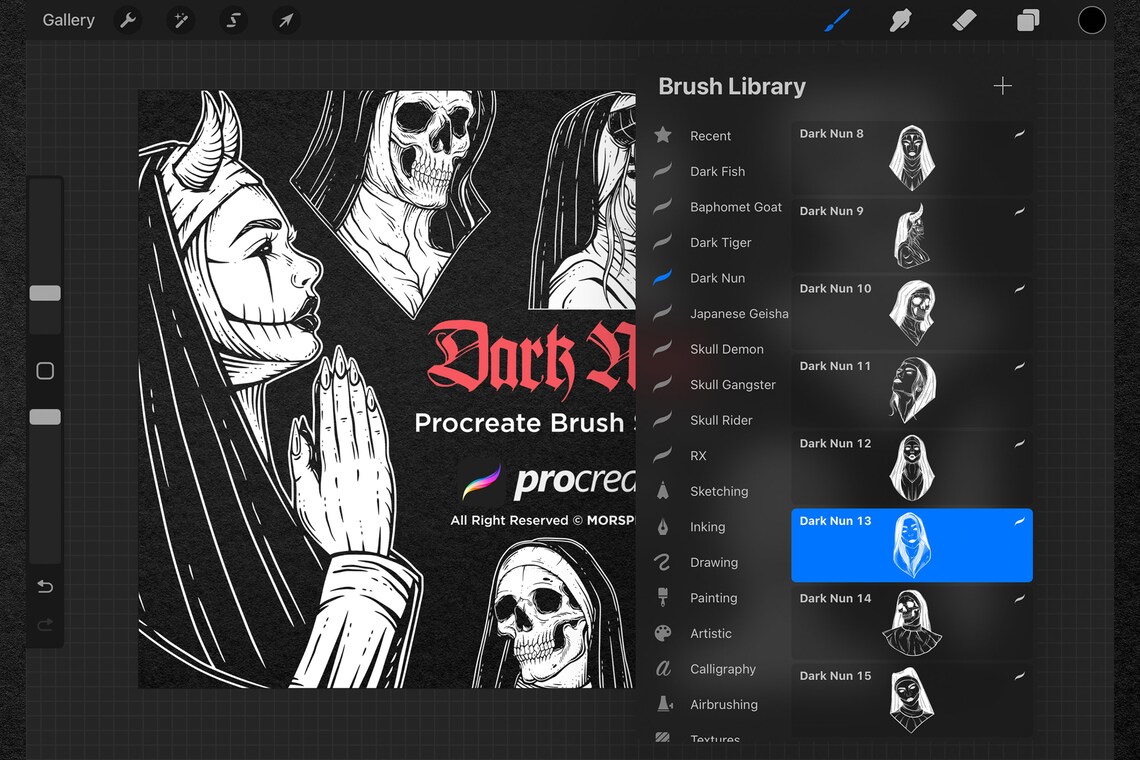Tap the Painting category paint tube icon
Viewport: 1140px width, 760px height.
[x=662, y=597]
